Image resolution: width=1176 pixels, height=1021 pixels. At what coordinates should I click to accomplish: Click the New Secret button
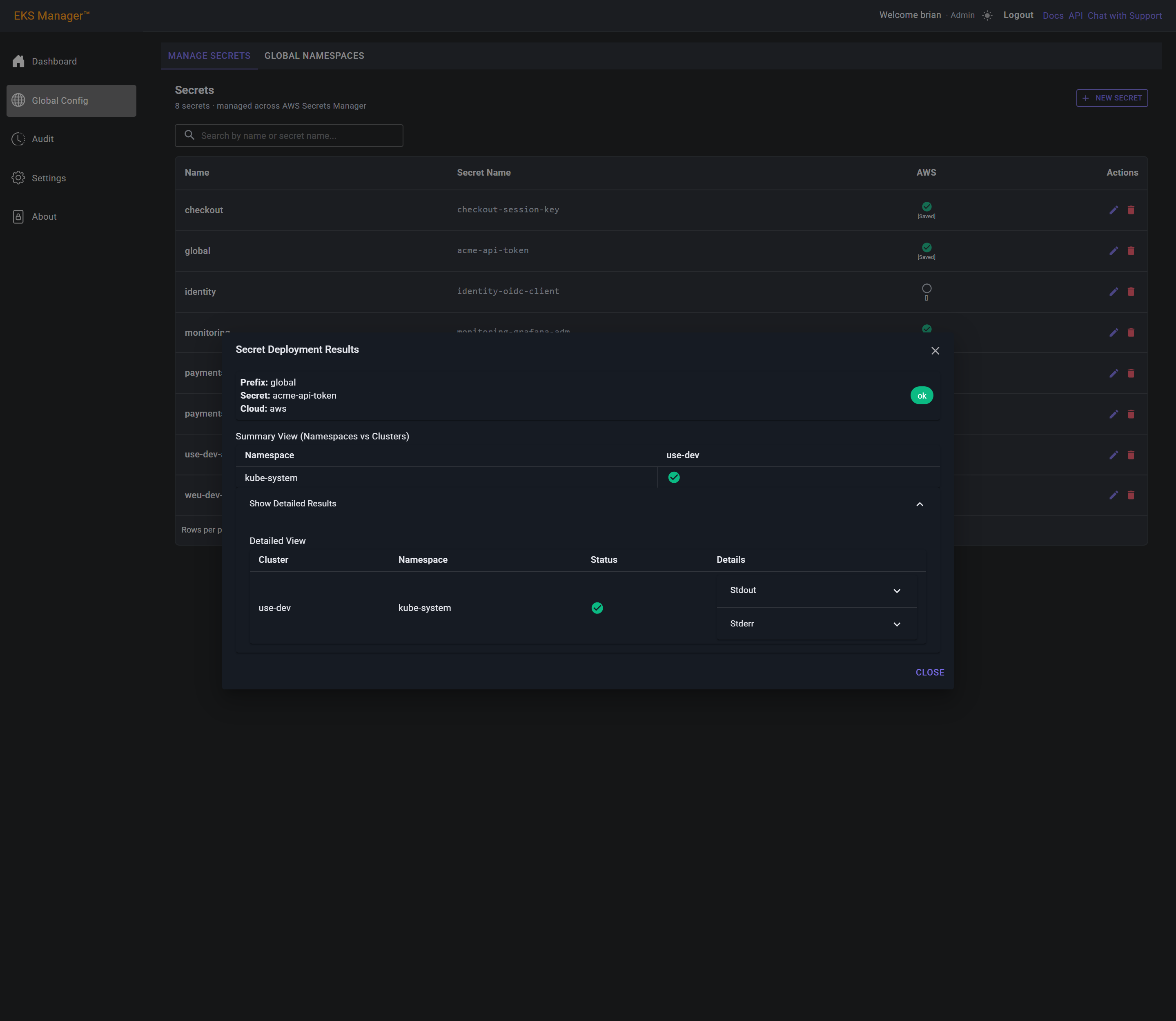point(1111,98)
